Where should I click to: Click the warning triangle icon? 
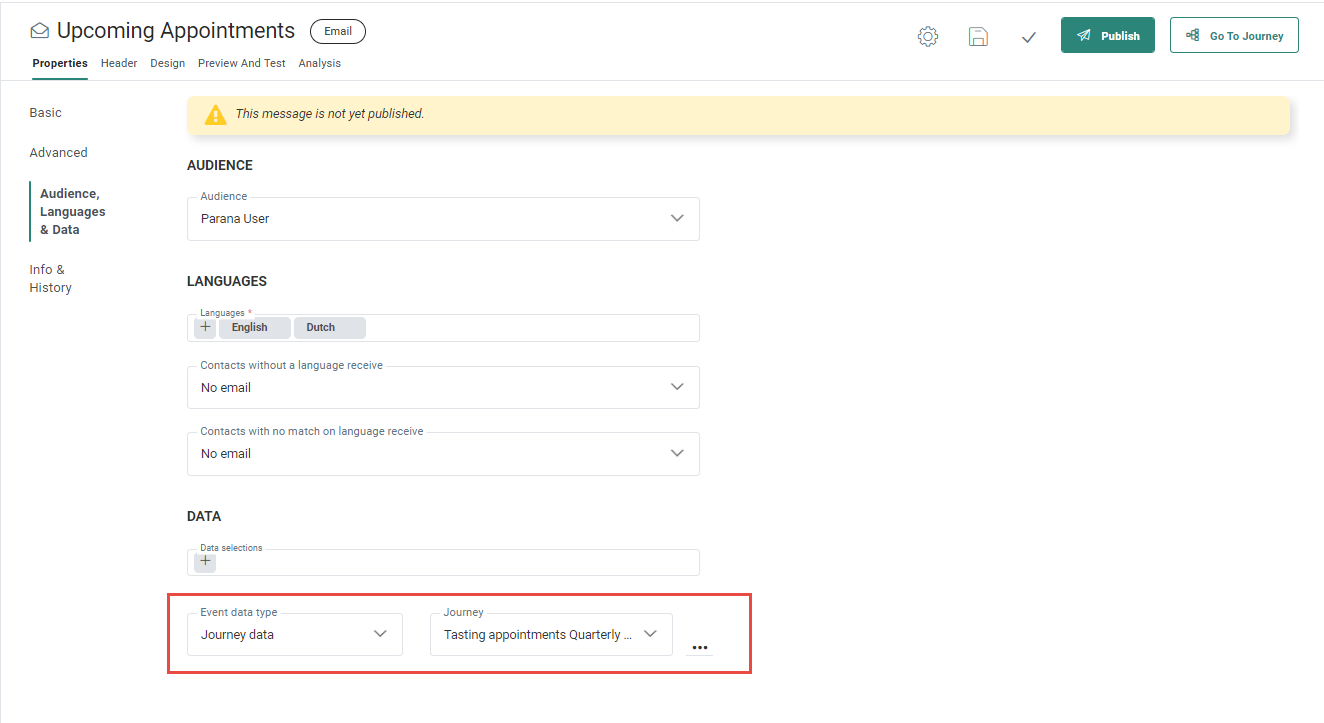point(215,115)
